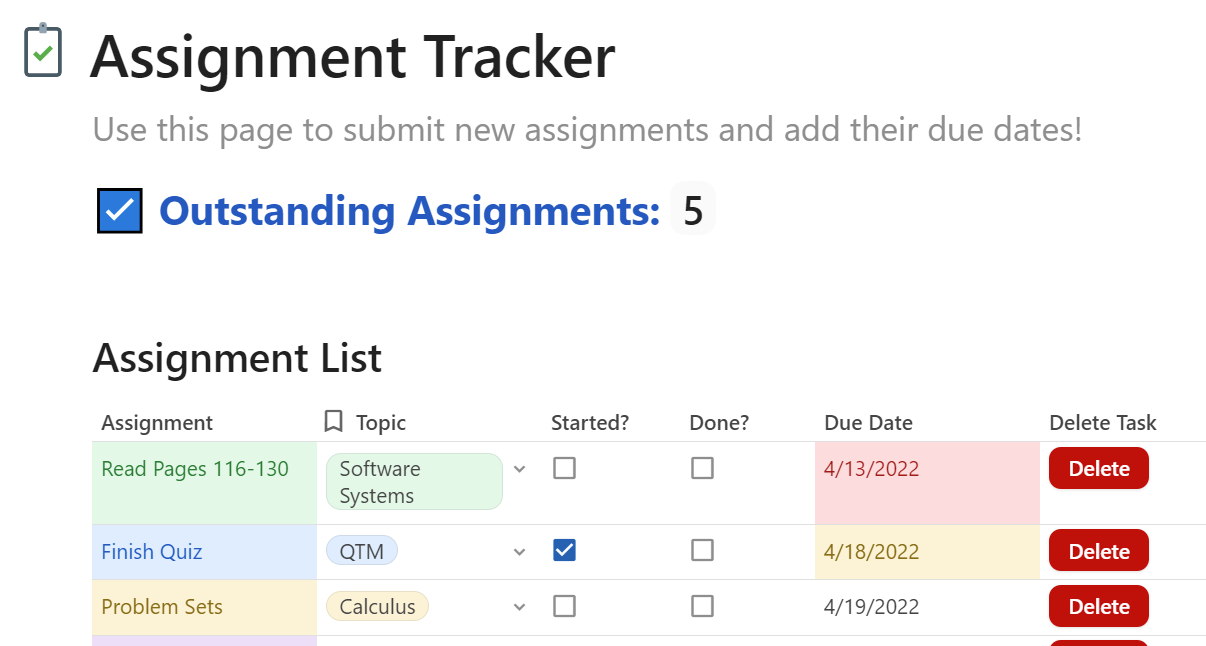Toggle Started checkbox for Read Pages 116-130
The width and height of the screenshot is (1206, 646).
[x=565, y=468]
